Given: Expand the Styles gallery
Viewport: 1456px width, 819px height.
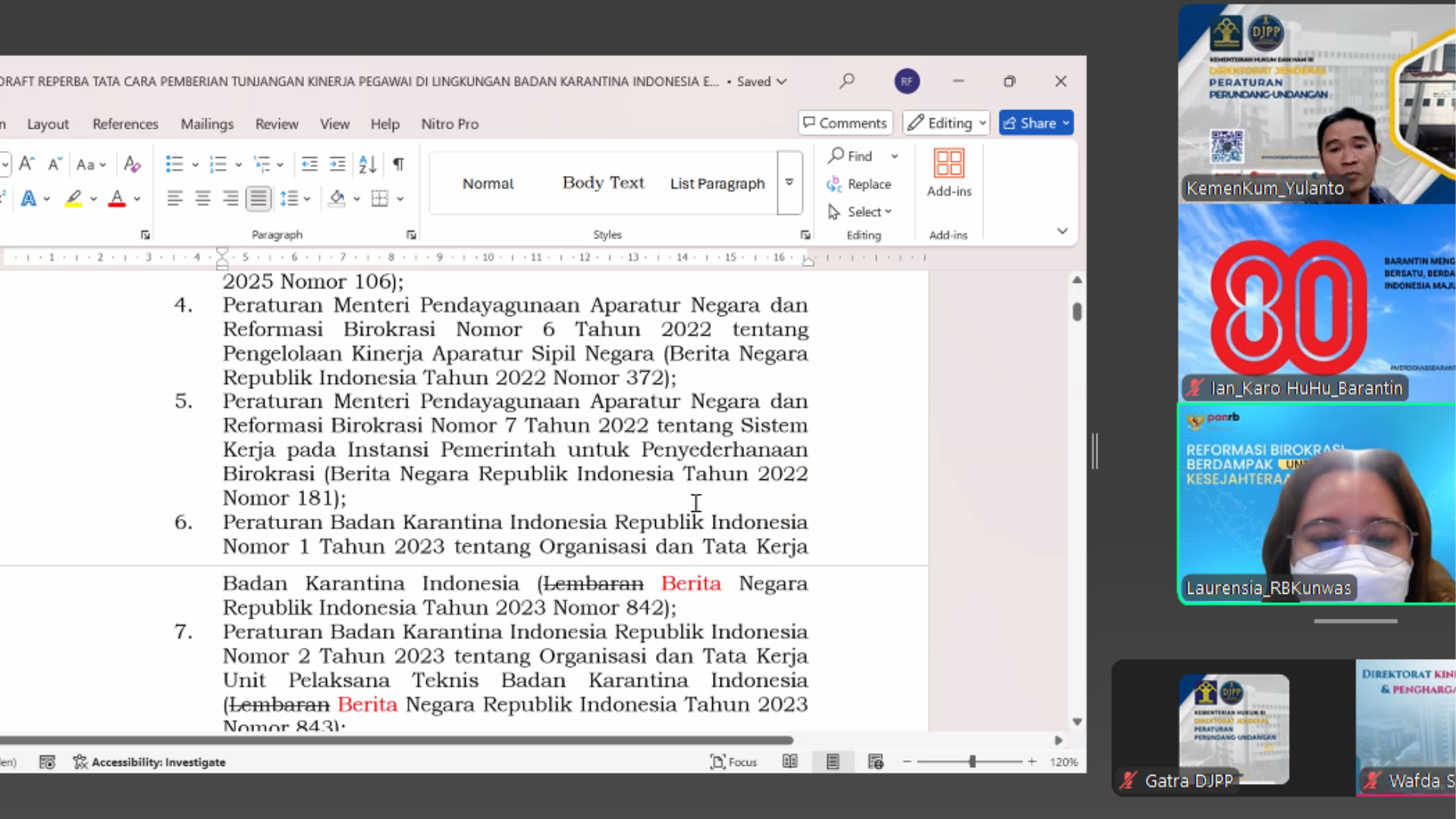Looking at the screenshot, I should [x=789, y=183].
